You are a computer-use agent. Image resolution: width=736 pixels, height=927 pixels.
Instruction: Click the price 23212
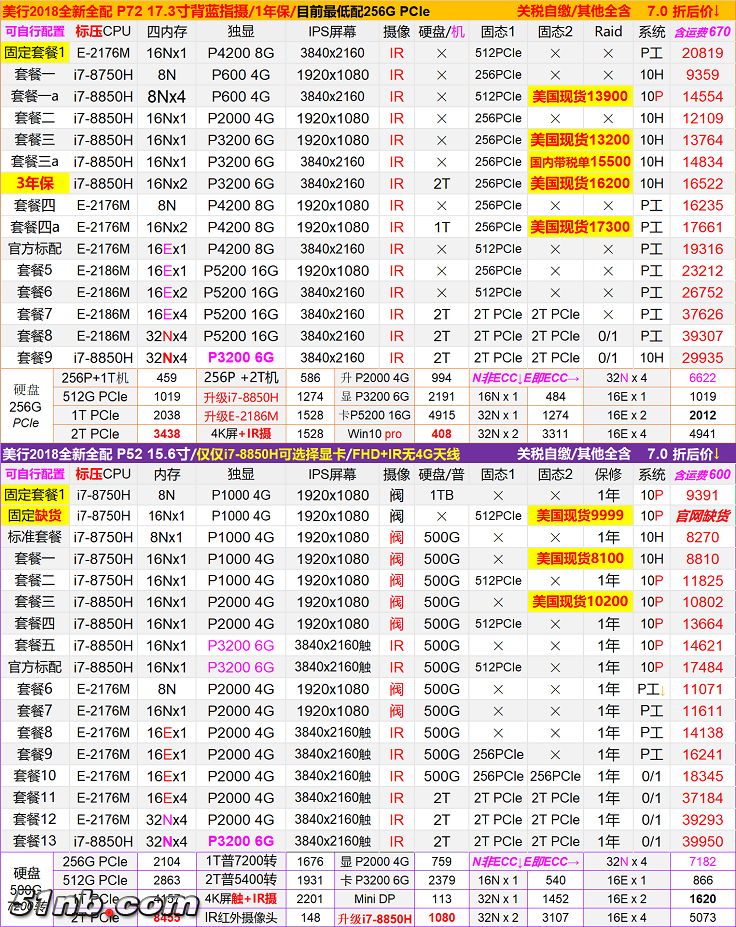[702, 271]
